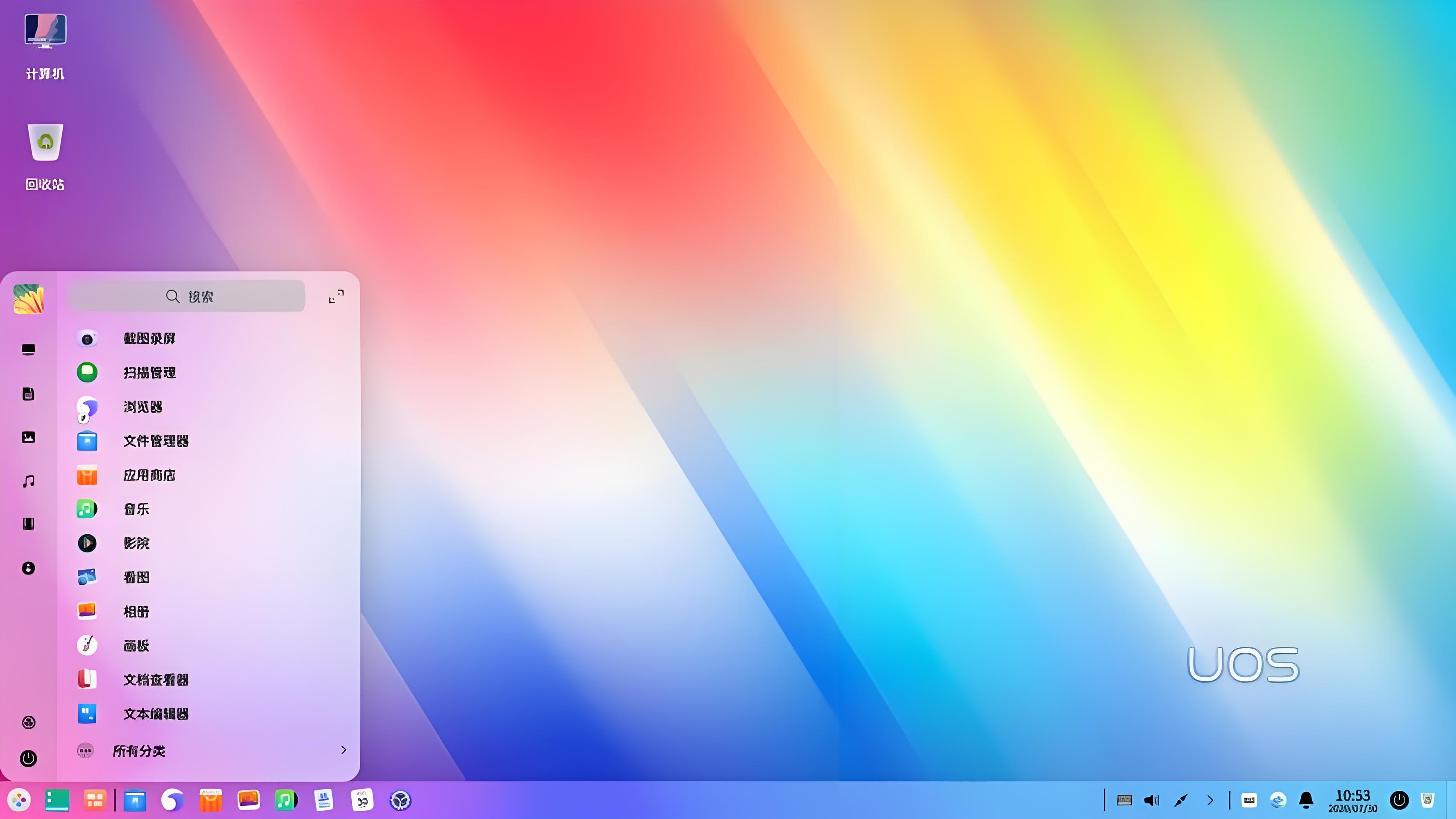Open app store from the dock

pyautogui.click(x=210, y=800)
